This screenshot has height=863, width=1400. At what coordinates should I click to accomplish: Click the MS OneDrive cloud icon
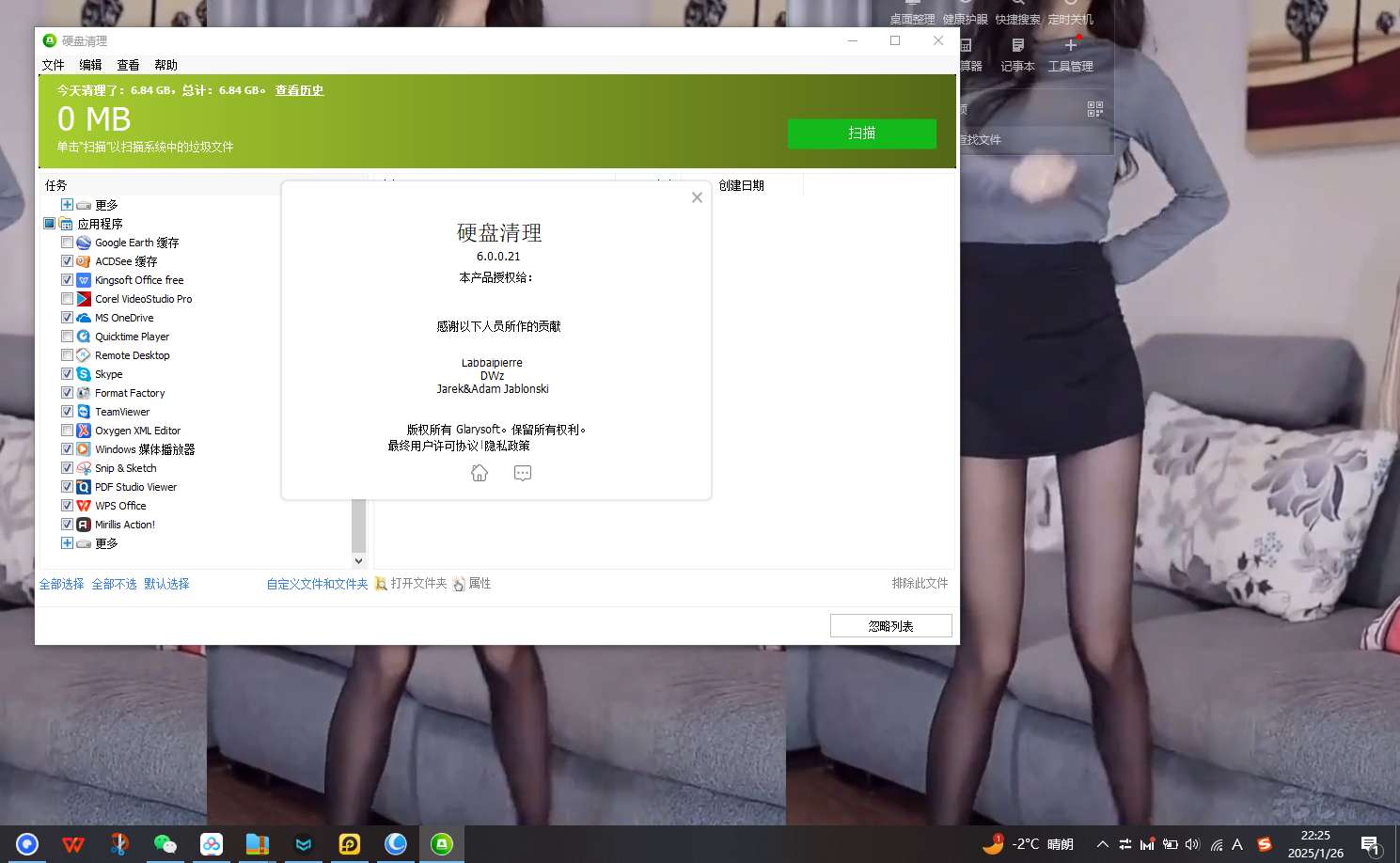[84, 318]
